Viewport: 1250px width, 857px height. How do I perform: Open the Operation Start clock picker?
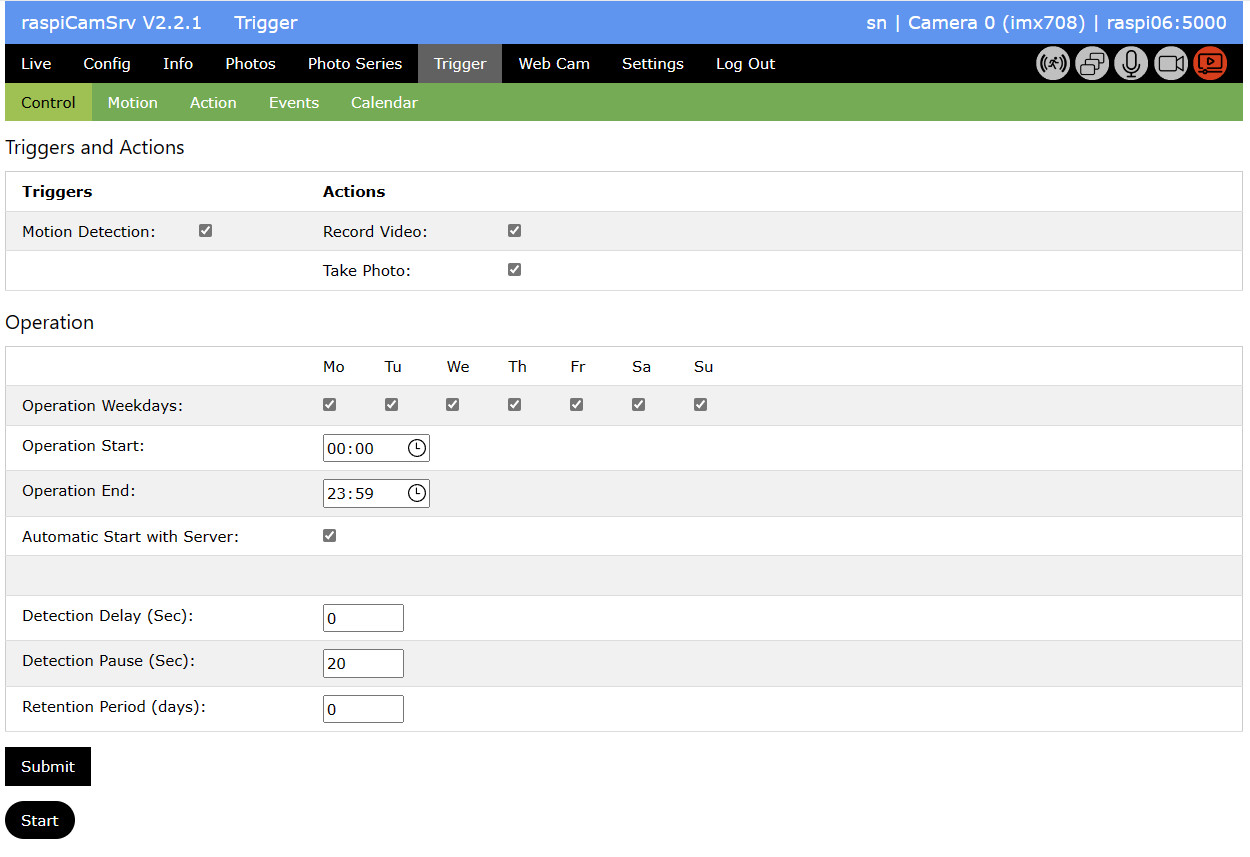[417, 448]
